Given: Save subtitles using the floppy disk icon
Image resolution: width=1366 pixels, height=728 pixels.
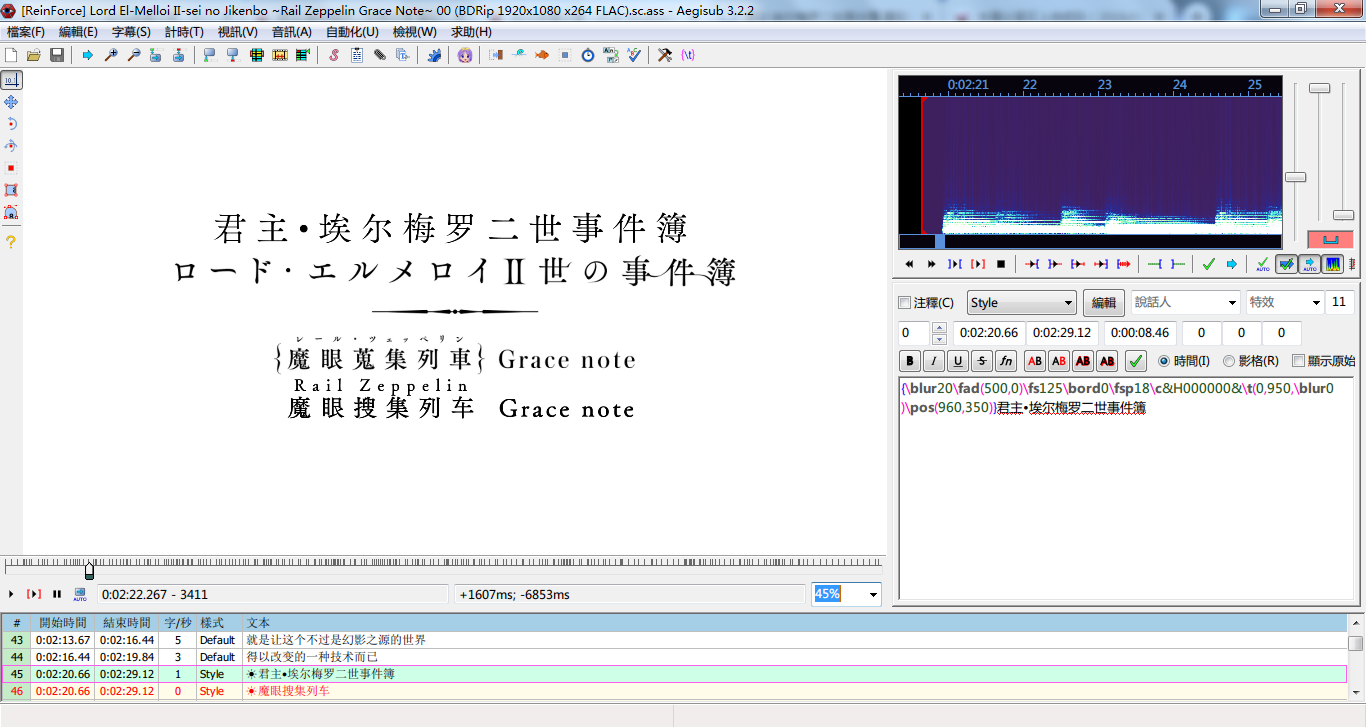Looking at the screenshot, I should (x=57, y=55).
